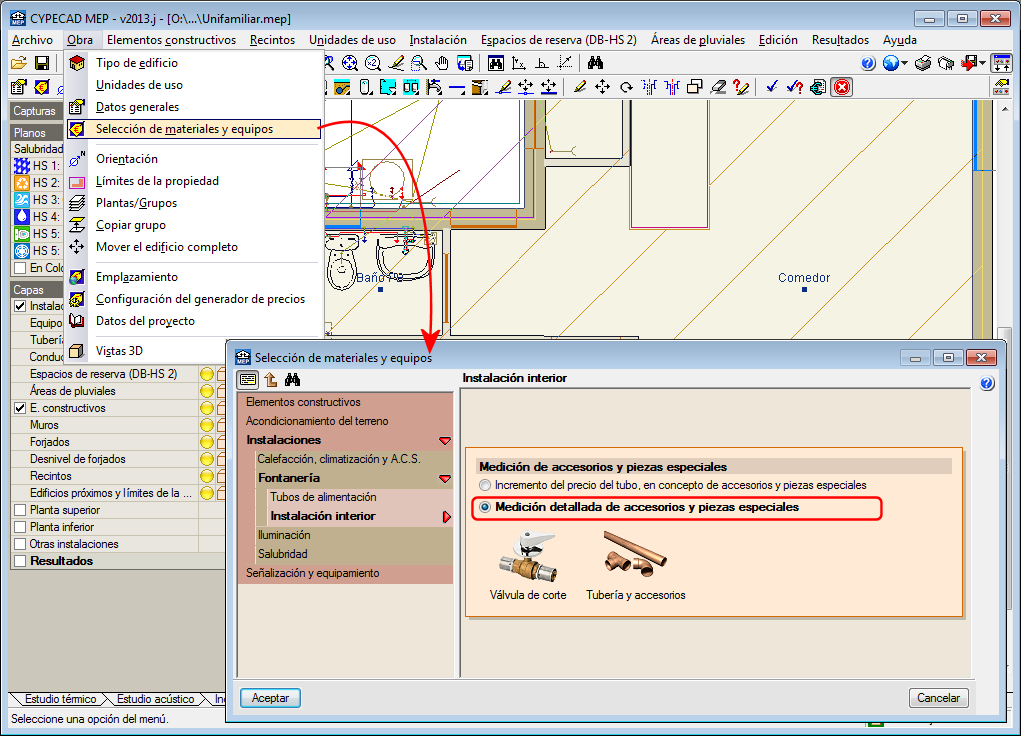Screen dimensions: 1021x736
Task: Click the Comedor room label
Action: [x=804, y=277]
